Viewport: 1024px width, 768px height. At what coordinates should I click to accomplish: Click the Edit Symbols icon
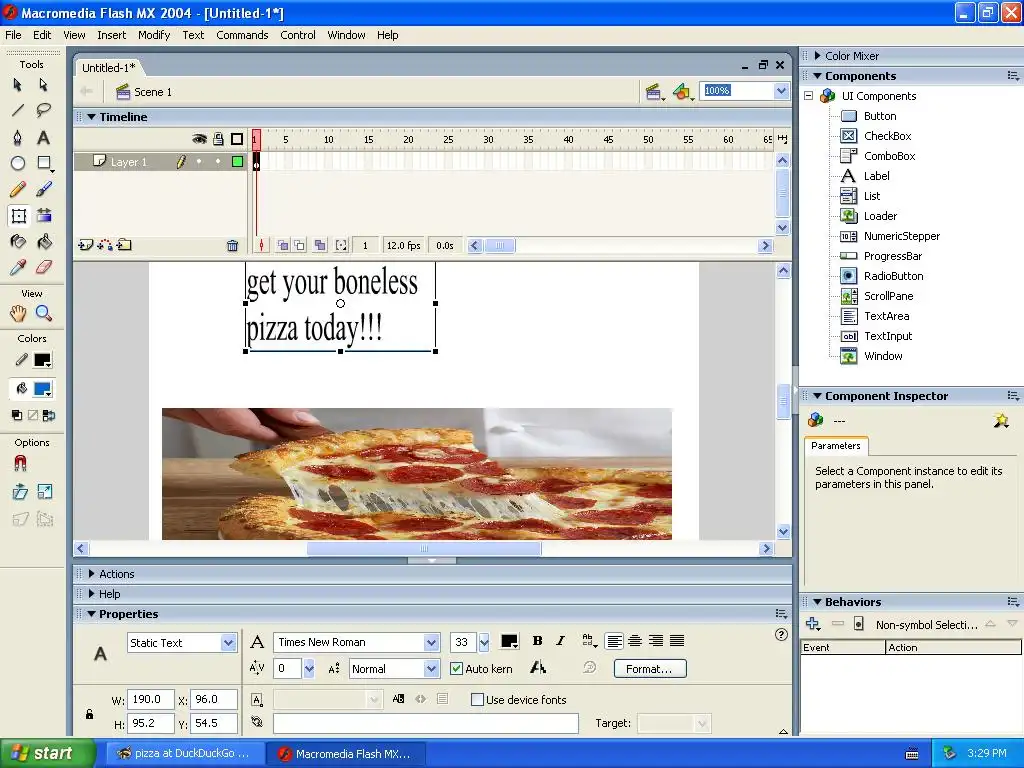click(682, 92)
